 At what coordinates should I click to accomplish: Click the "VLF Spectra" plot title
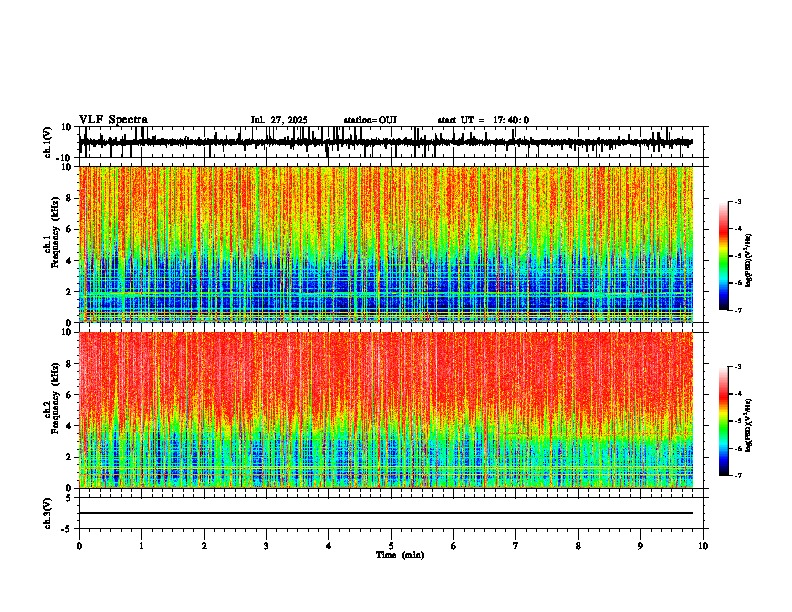click(113, 120)
